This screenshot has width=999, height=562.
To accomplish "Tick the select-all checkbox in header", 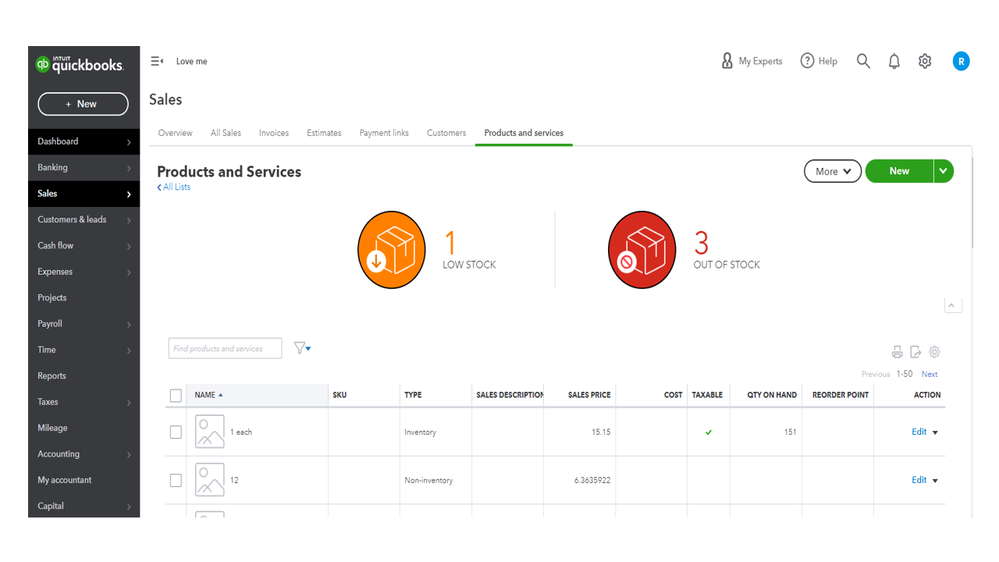I will click(x=176, y=395).
